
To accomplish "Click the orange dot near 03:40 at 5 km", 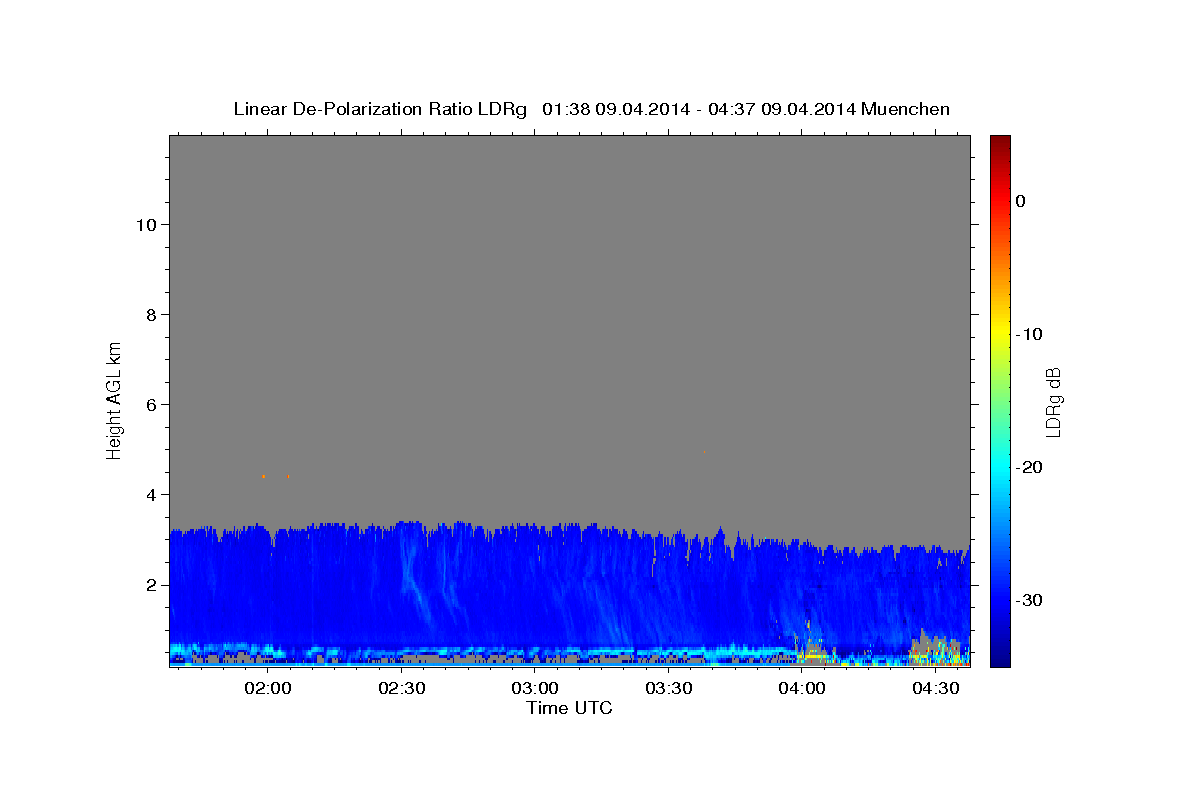I will pyautogui.click(x=705, y=452).
